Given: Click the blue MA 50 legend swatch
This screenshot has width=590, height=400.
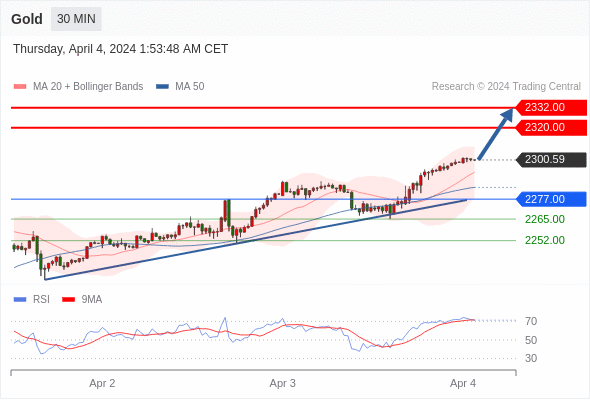Looking at the screenshot, I should pos(162,87).
